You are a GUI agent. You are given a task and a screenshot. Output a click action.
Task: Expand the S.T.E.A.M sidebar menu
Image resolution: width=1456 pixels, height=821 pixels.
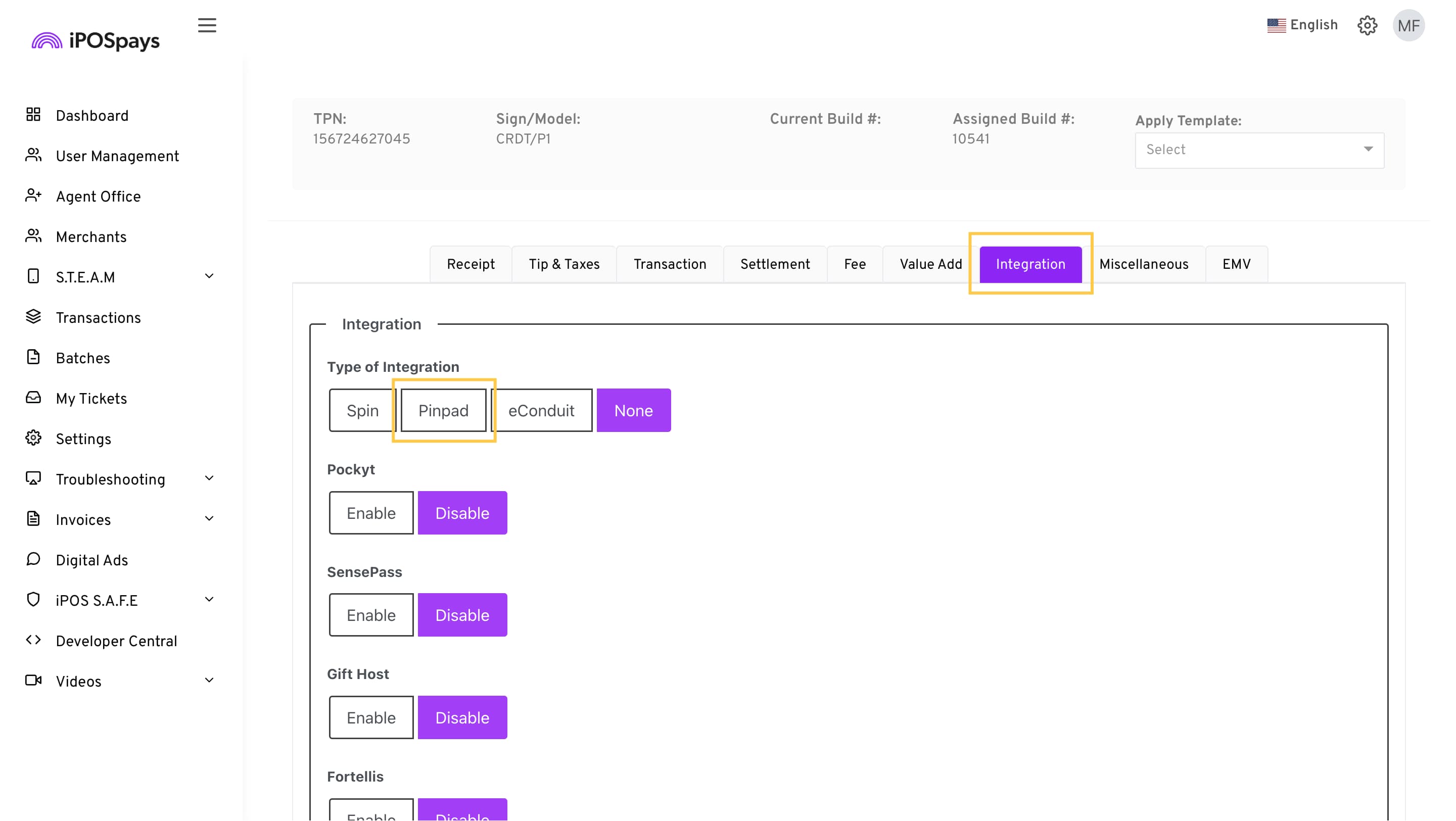coord(209,276)
